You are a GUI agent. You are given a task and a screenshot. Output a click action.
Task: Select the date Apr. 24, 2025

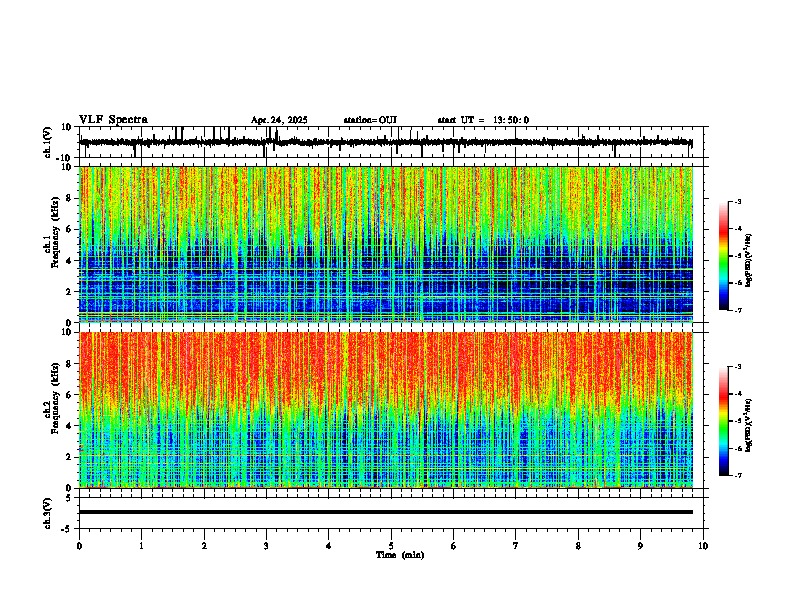[279, 120]
